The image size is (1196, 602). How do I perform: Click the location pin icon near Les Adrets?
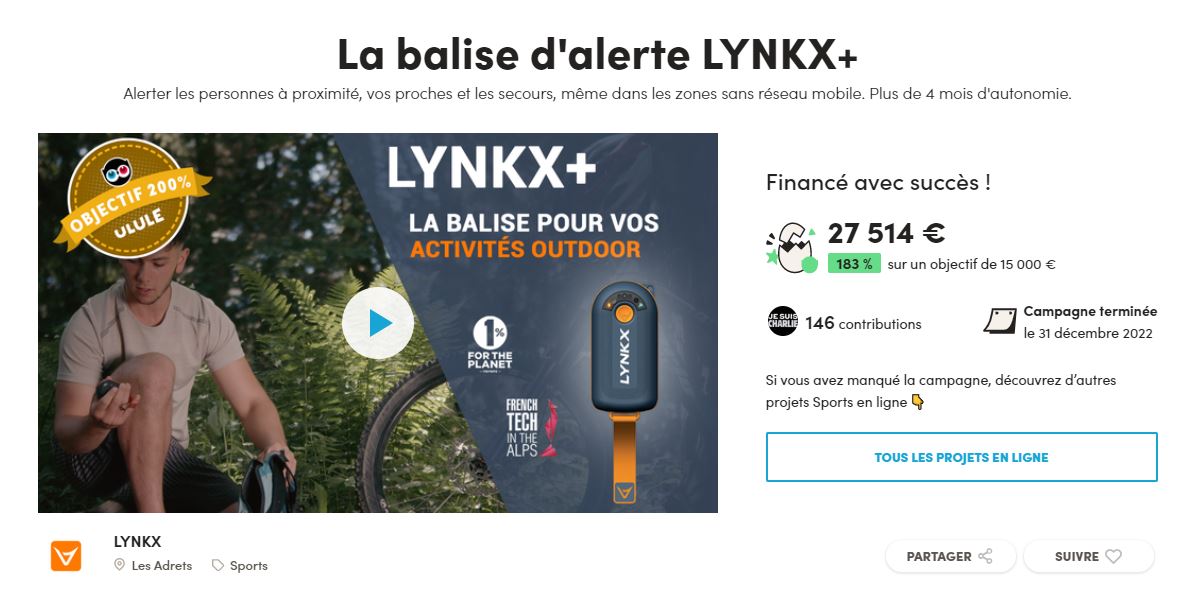[x=119, y=565]
